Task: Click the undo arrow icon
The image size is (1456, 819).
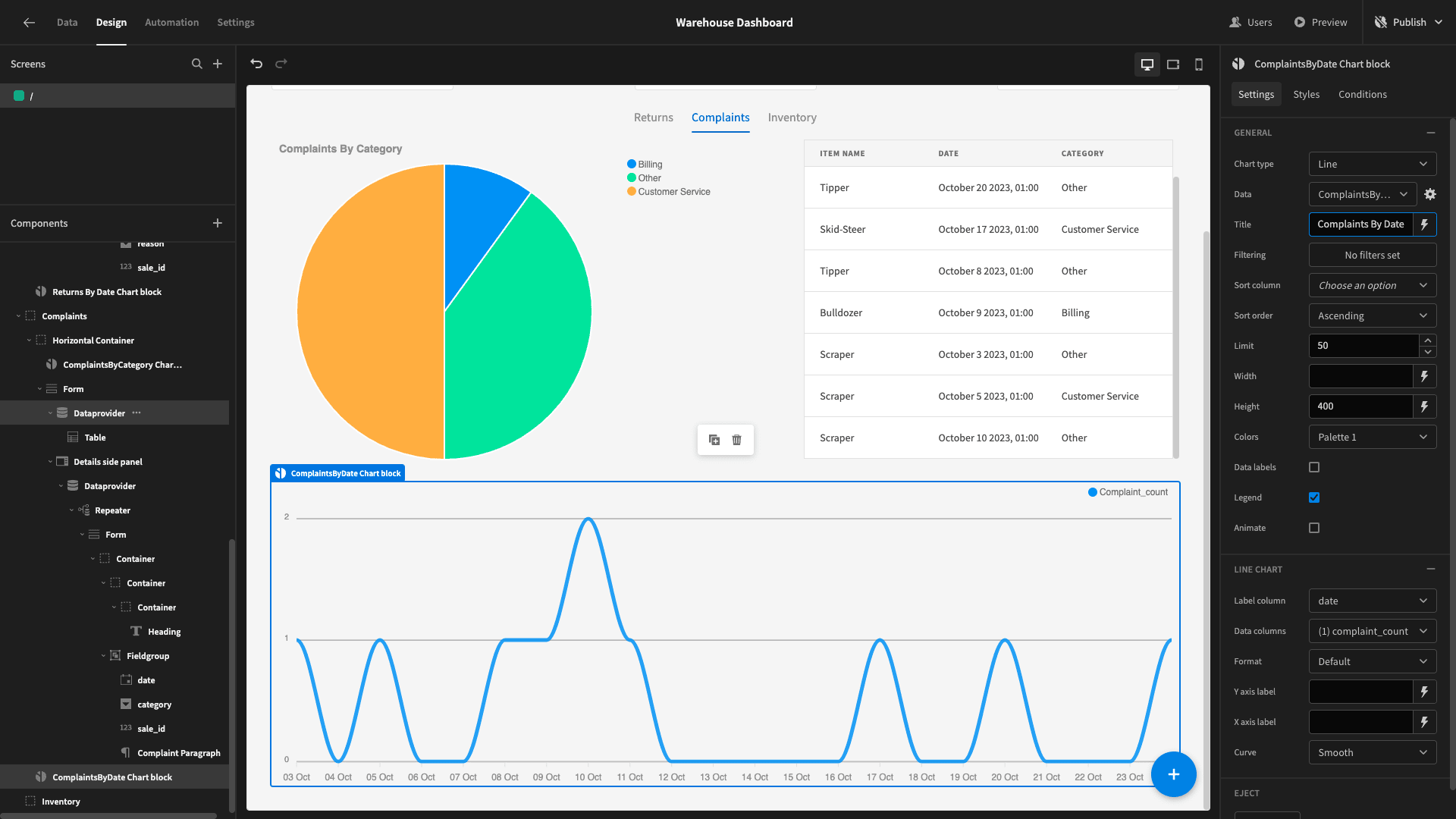Action: click(256, 64)
